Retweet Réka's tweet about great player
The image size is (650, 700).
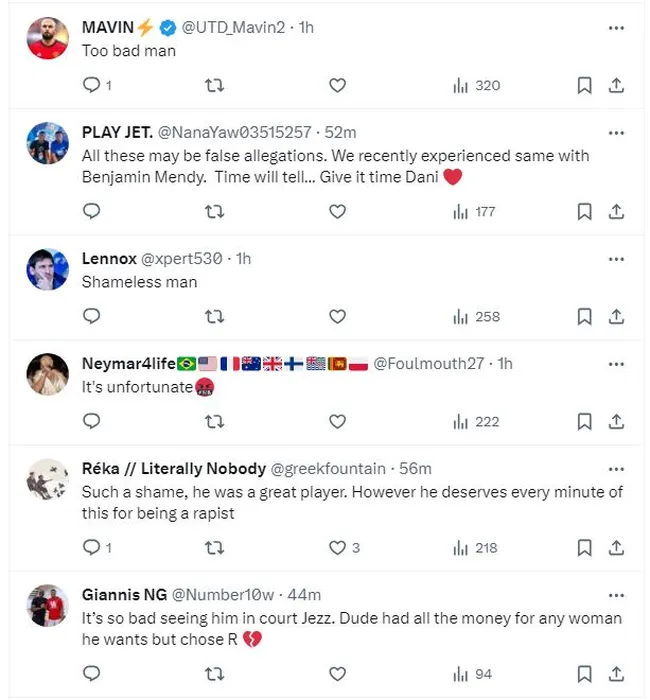coord(214,547)
